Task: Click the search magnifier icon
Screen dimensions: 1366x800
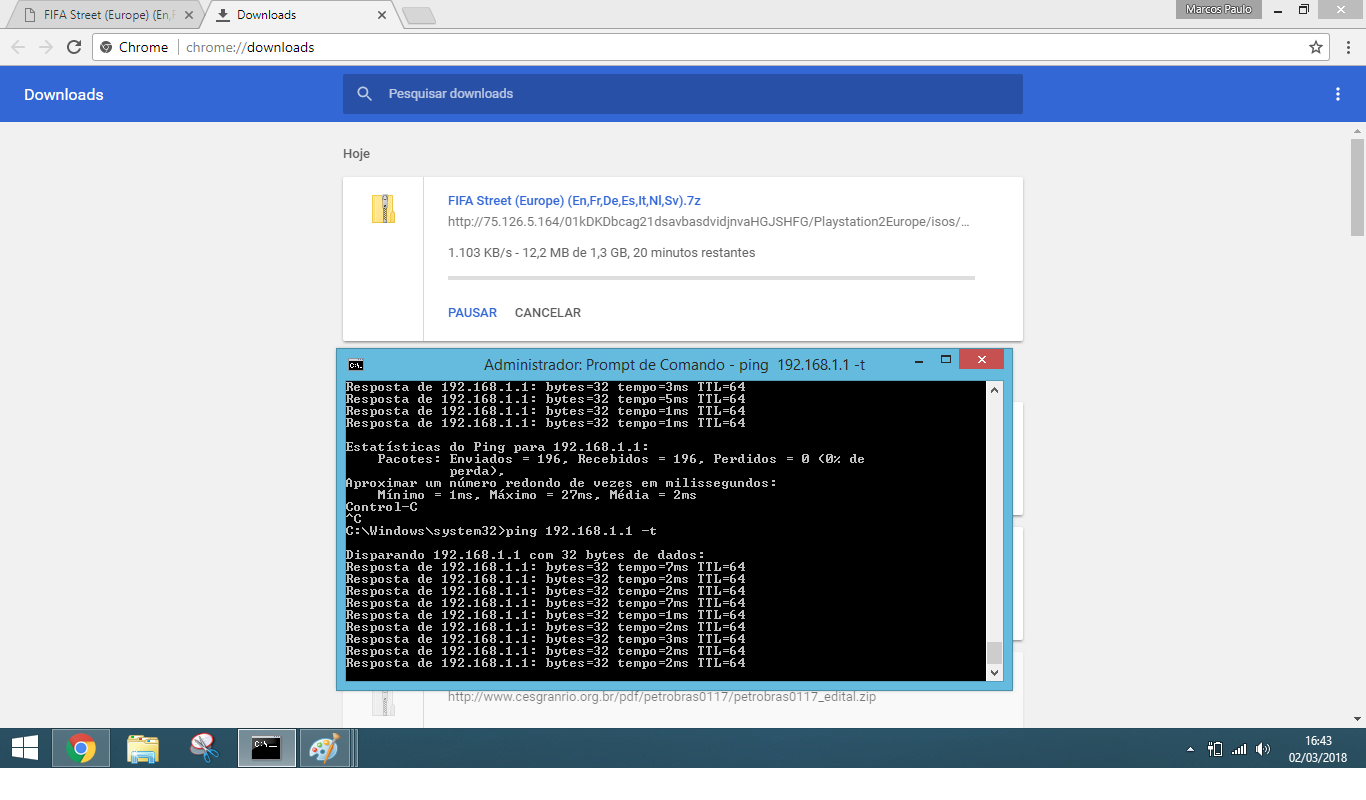Action: click(x=365, y=94)
